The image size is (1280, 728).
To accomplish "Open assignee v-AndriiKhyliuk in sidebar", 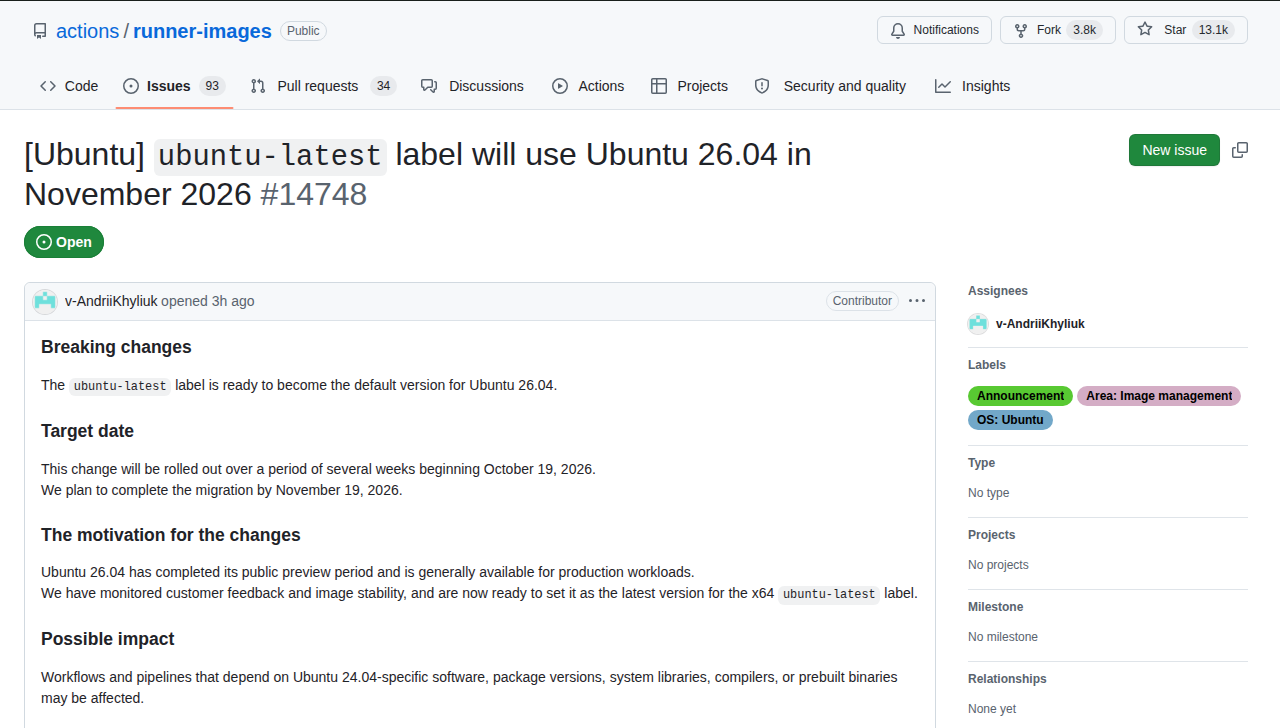I will 1040,324.
